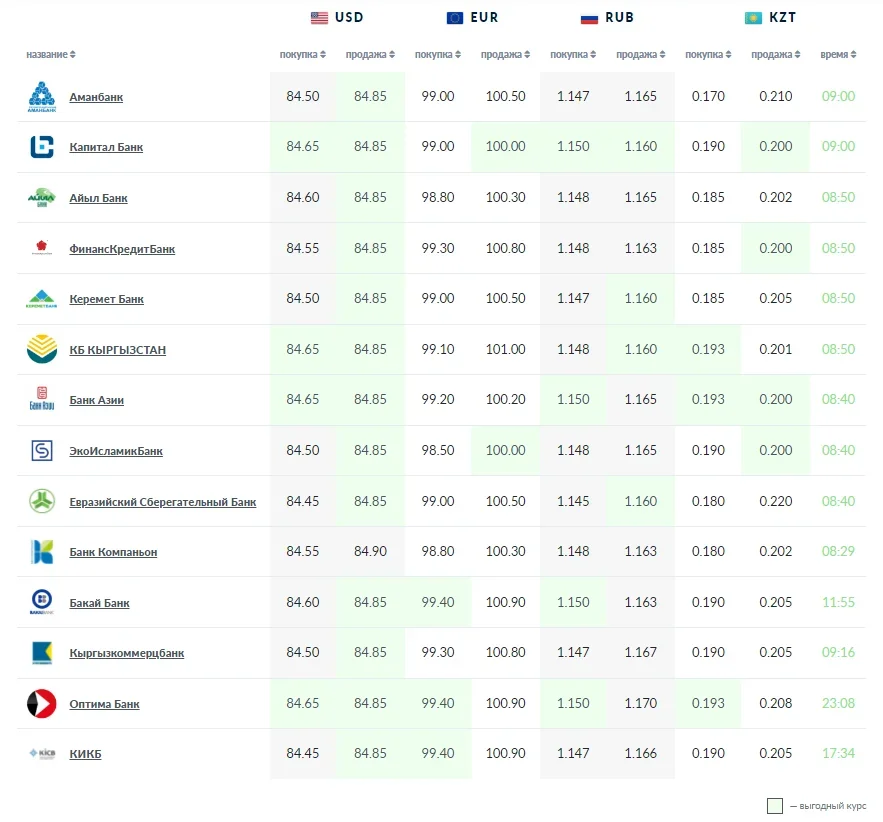Sort by время column header
Image resolution: width=883 pixels, height=822 pixels.
(x=837, y=54)
